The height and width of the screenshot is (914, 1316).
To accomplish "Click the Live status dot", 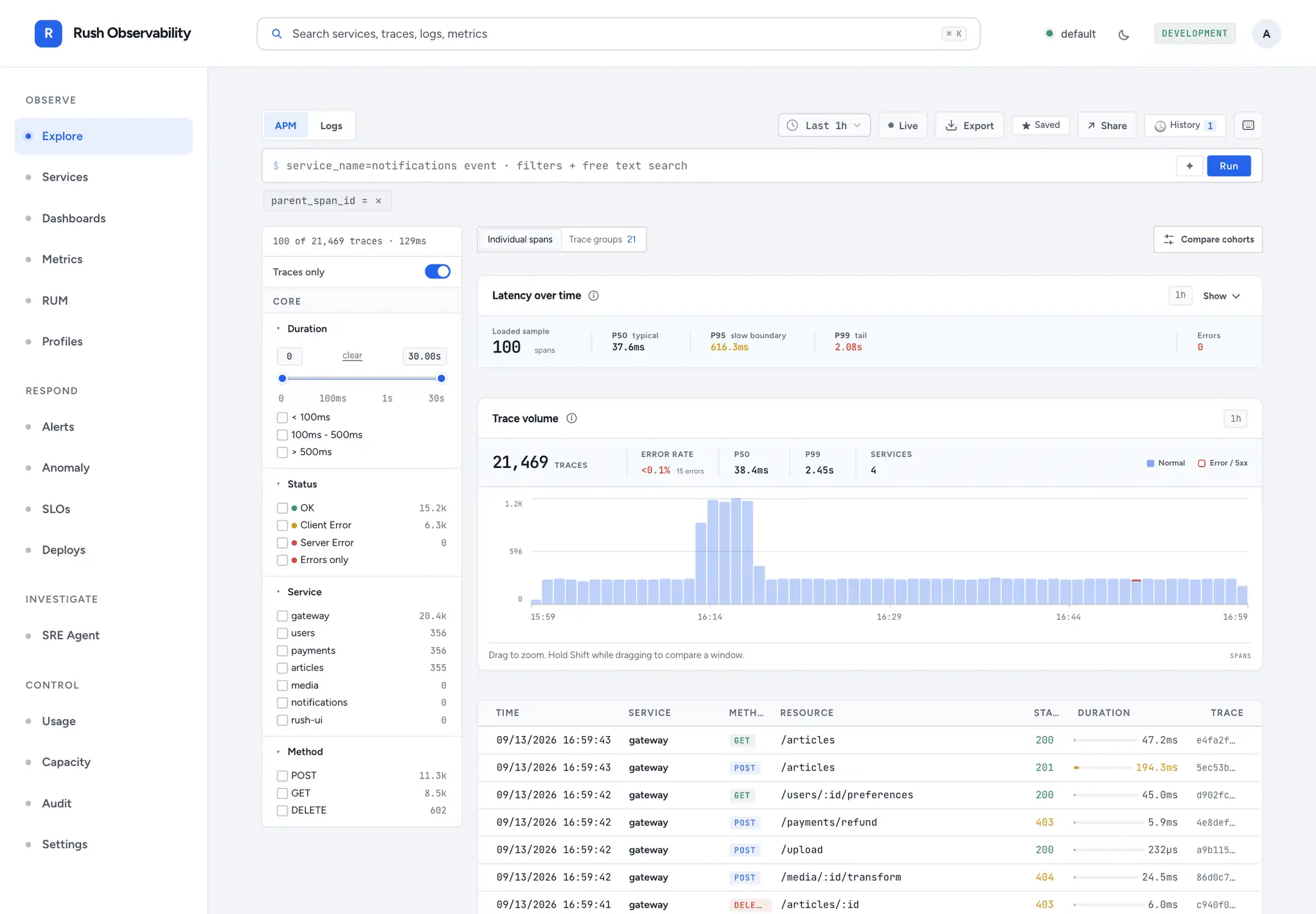I will [891, 125].
